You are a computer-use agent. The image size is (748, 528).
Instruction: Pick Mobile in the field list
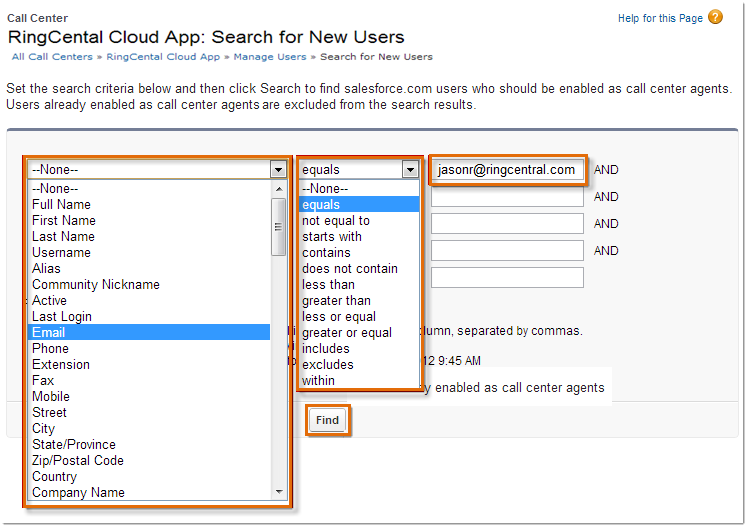(149, 397)
